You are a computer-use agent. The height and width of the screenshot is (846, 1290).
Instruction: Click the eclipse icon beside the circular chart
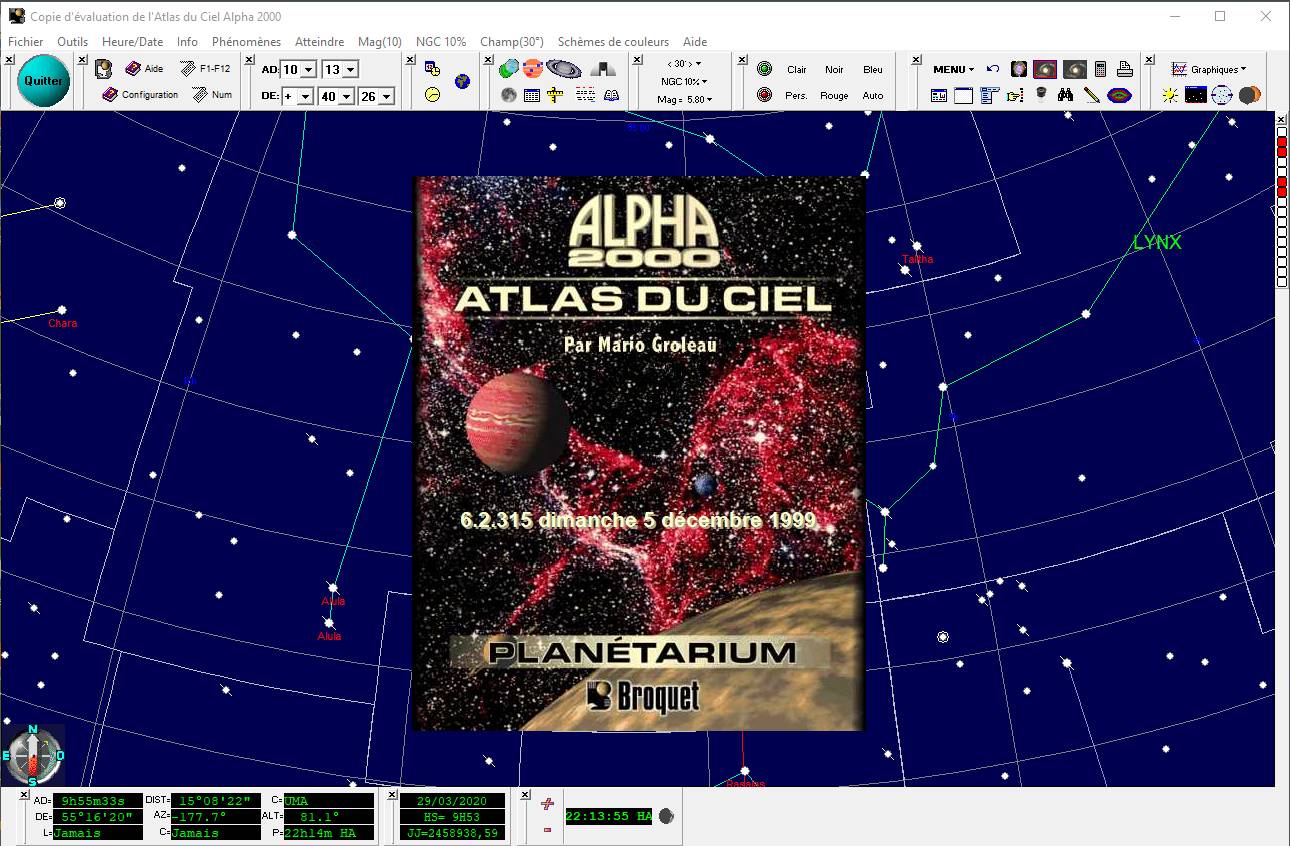pyautogui.click(x=1249, y=95)
